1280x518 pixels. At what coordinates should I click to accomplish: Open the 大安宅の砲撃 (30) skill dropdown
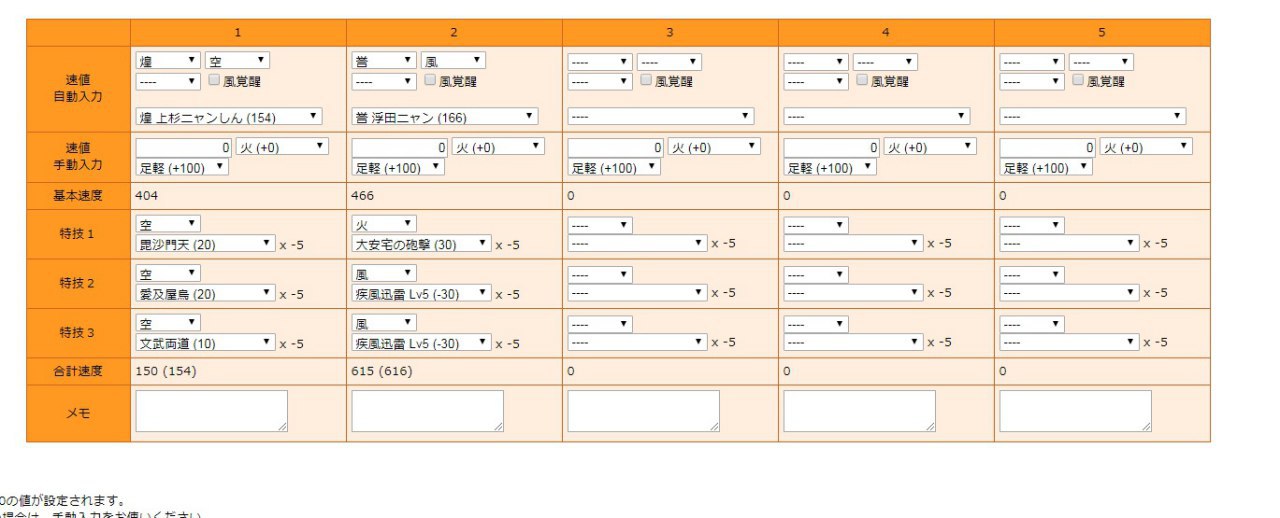(421, 243)
